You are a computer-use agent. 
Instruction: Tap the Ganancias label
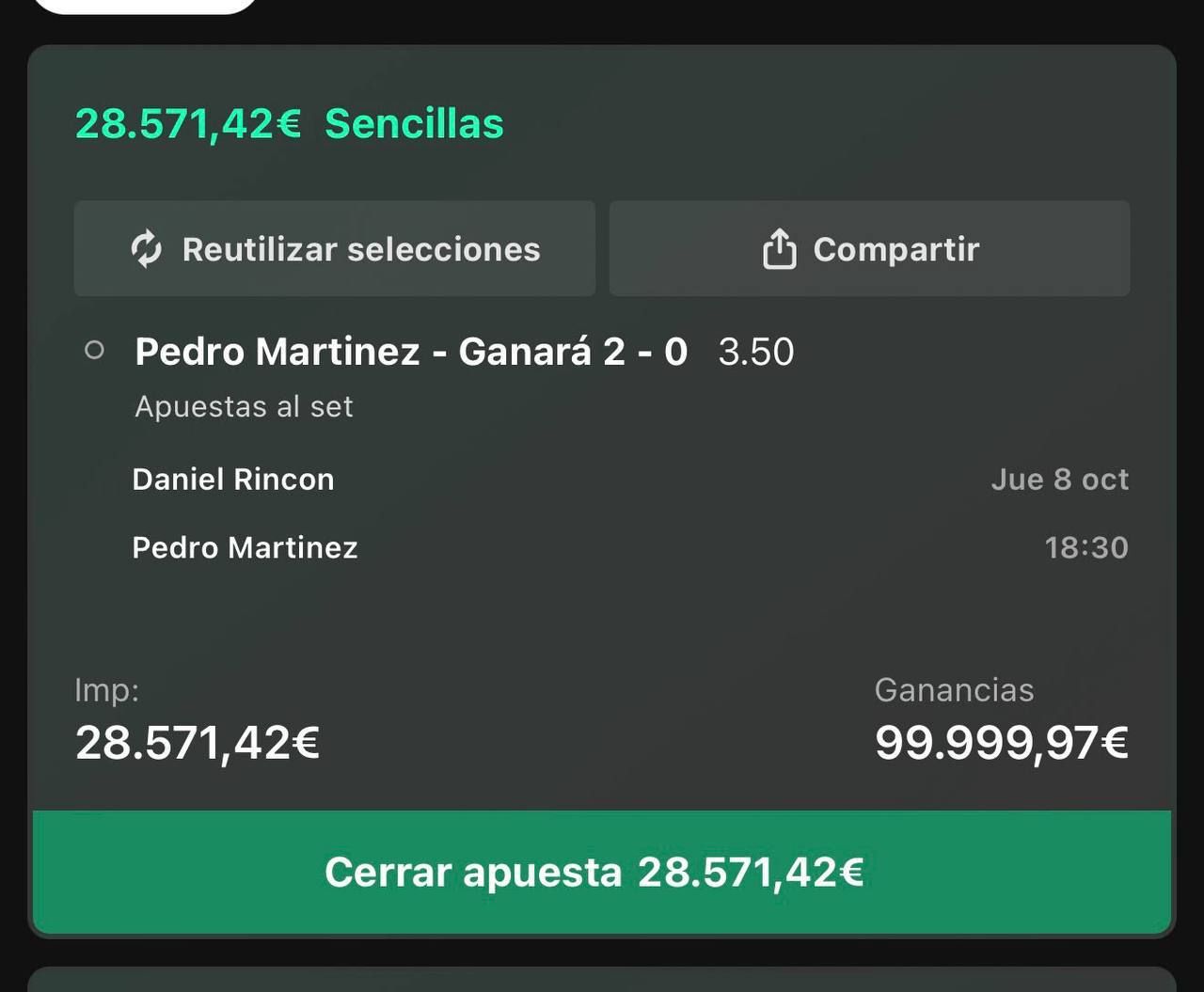tap(954, 690)
